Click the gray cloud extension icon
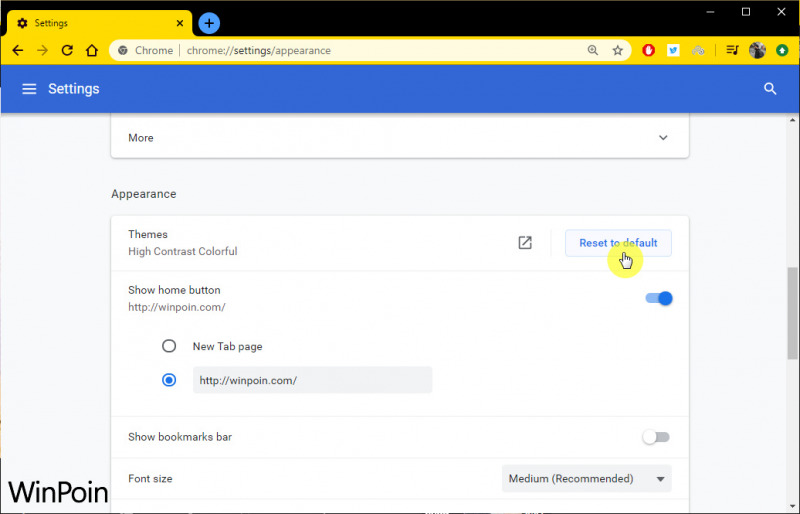800x514 pixels. (698, 50)
